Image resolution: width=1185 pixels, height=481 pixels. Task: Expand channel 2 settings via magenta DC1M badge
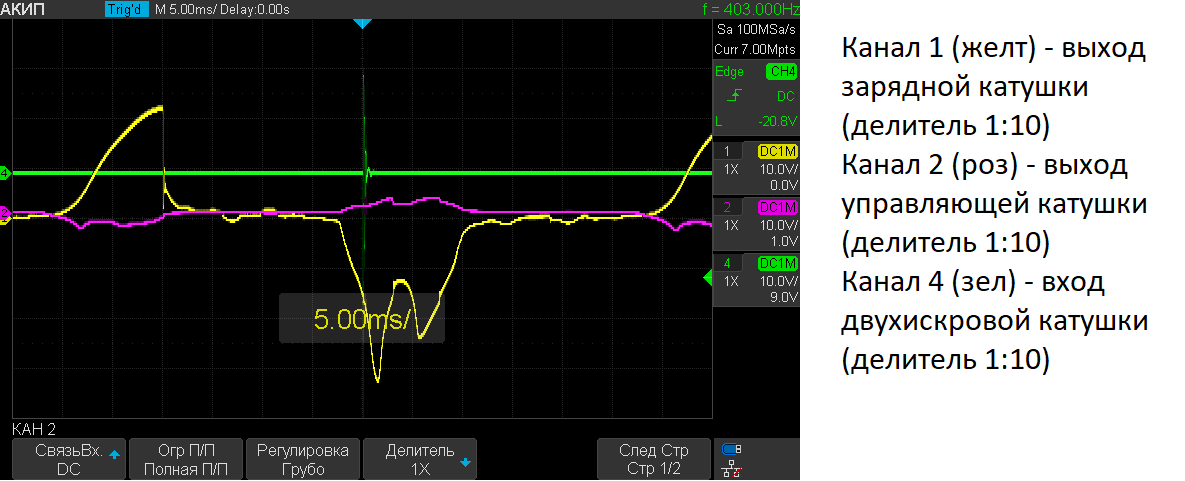(778, 207)
